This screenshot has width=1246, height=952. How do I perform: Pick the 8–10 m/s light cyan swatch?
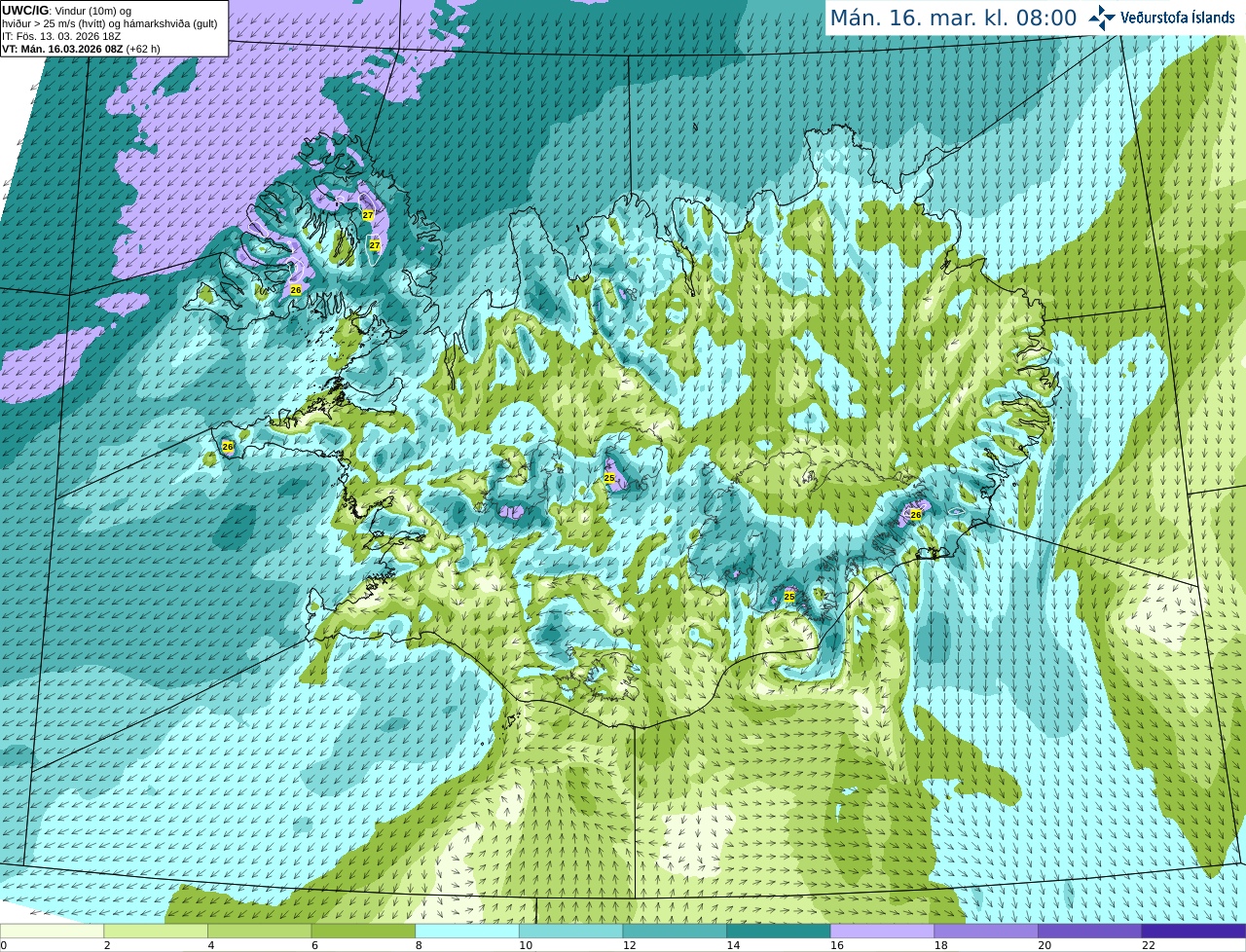tap(466, 931)
